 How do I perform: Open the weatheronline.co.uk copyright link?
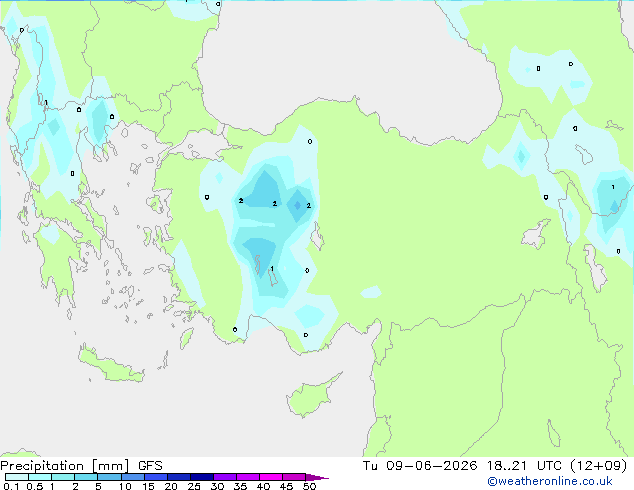pos(550,481)
